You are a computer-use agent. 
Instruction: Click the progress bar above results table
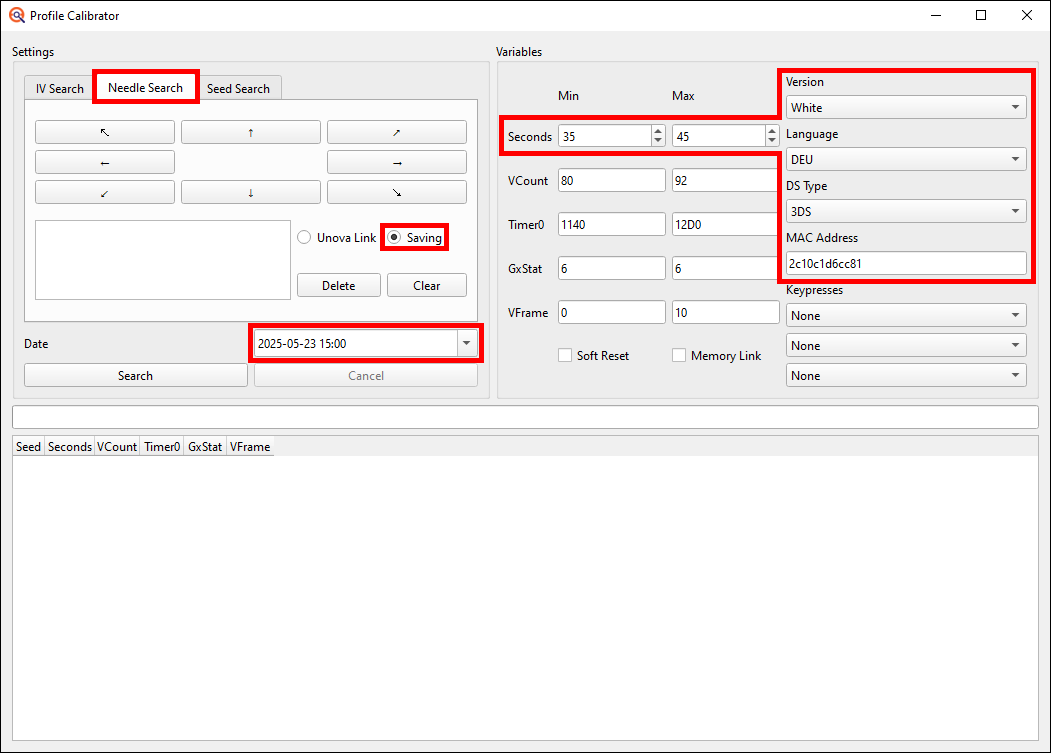coord(525,417)
